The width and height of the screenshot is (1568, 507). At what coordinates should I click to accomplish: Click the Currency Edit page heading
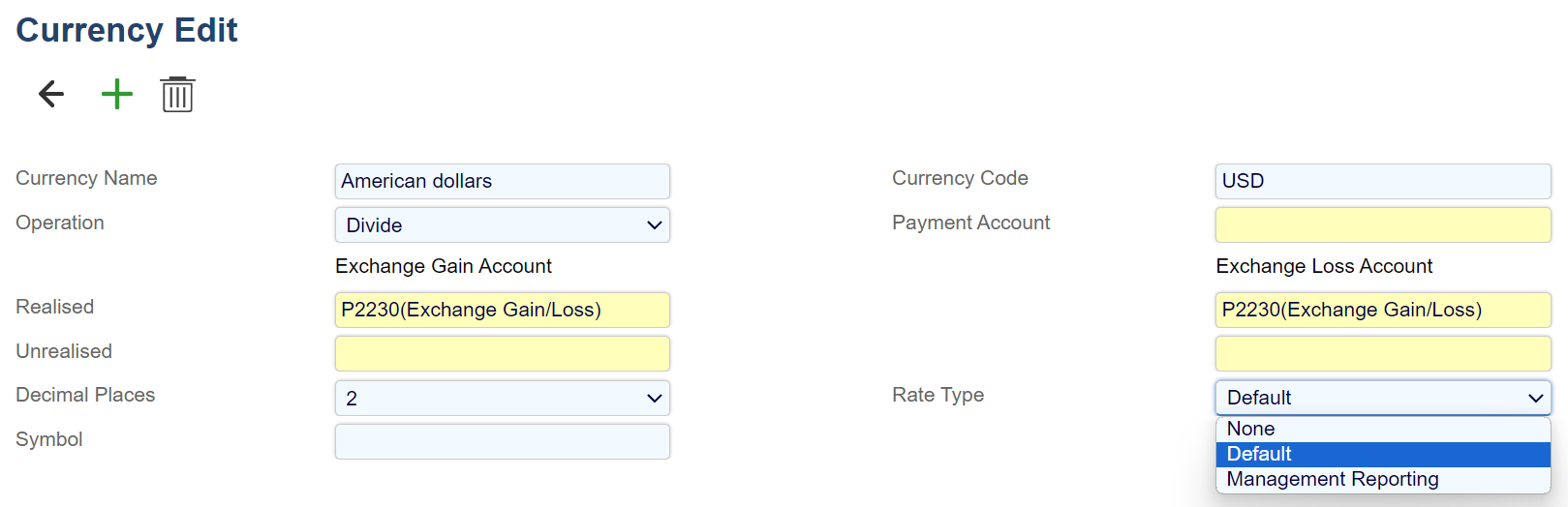pos(127,30)
